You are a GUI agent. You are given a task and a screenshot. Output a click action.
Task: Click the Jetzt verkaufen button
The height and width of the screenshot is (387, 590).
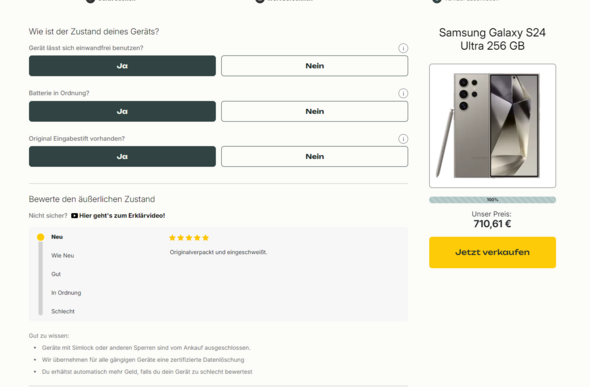click(492, 252)
